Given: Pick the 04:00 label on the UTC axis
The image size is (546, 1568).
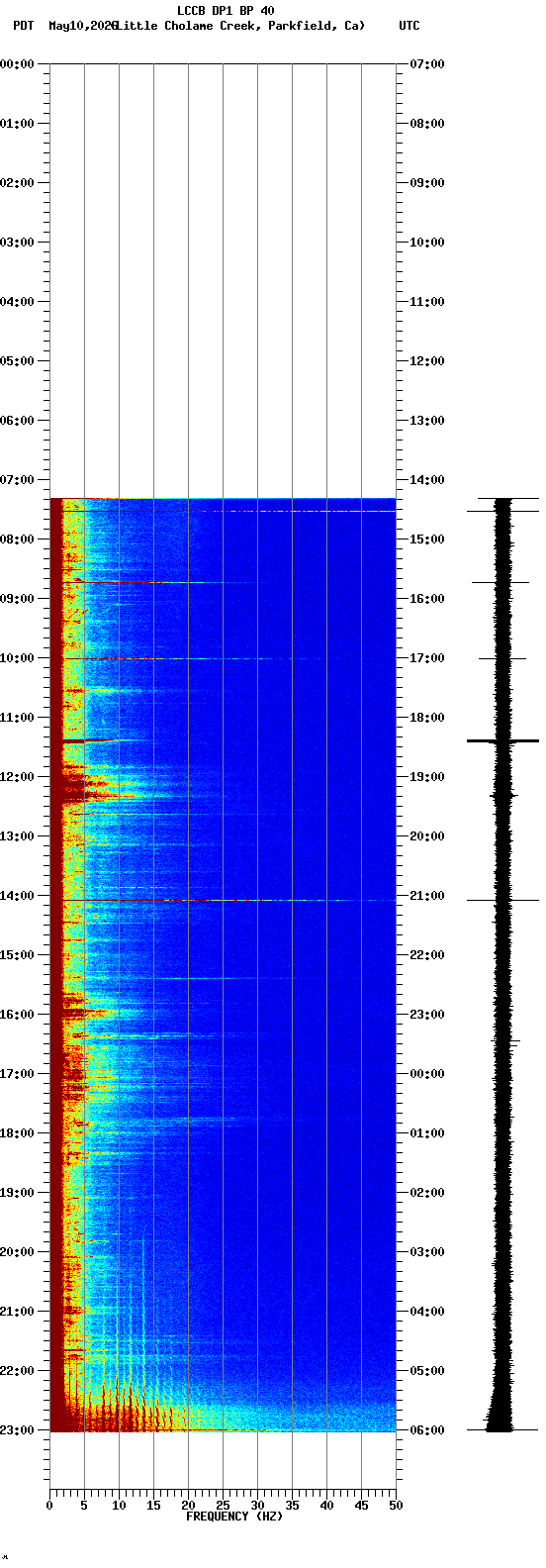Looking at the screenshot, I should (427, 1312).
